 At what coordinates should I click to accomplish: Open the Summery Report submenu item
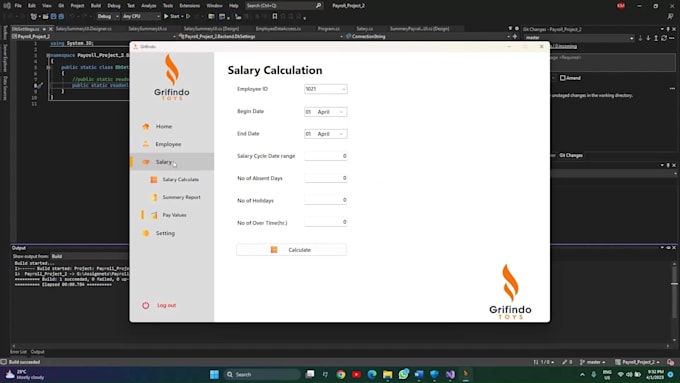pyautogui.click(x=181, y=197)
